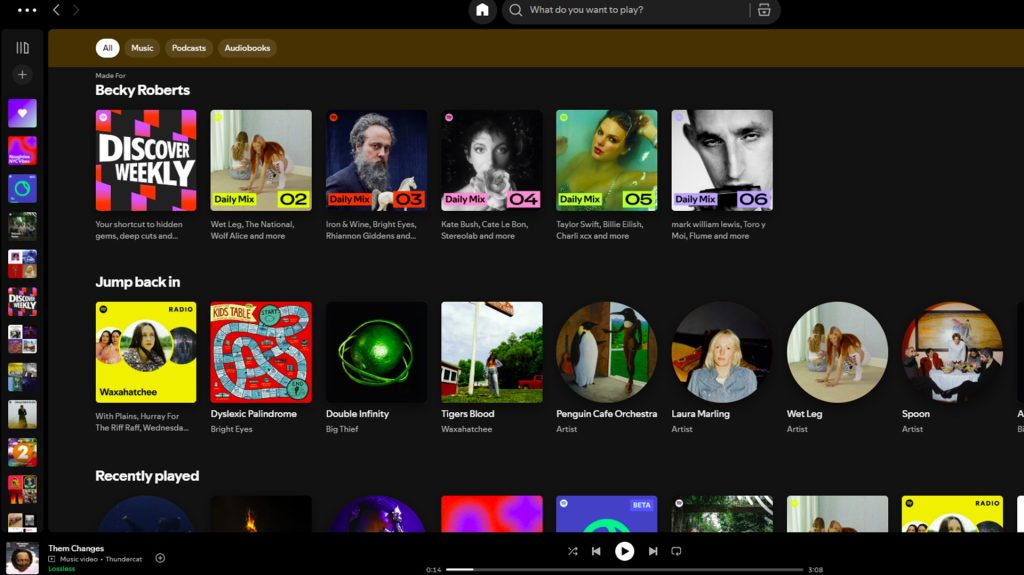Open the Browse icon in search bar
1024x575 pixels.
[764, 11]
